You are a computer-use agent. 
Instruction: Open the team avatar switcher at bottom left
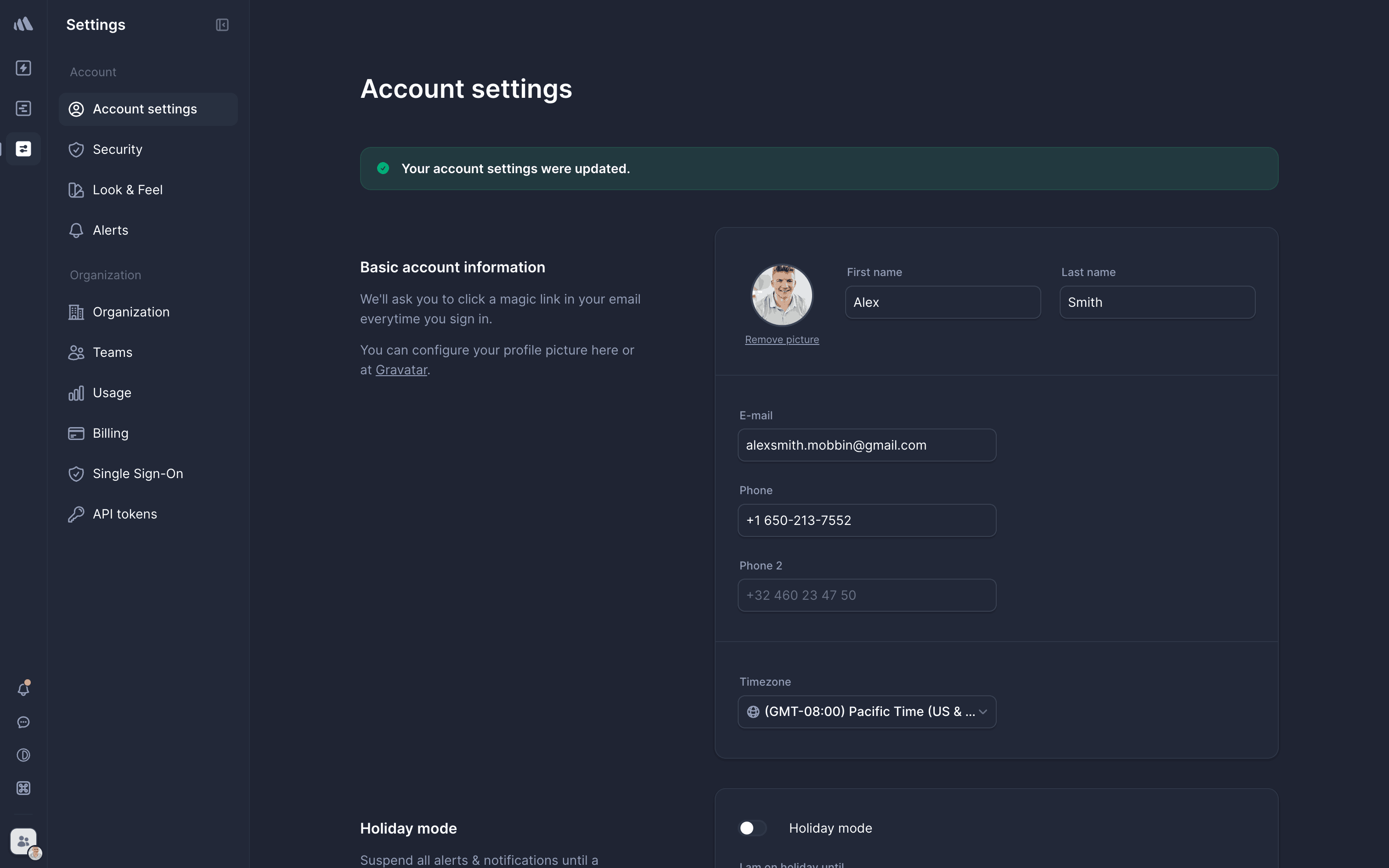pyautogui.click(x=23, y=841)
